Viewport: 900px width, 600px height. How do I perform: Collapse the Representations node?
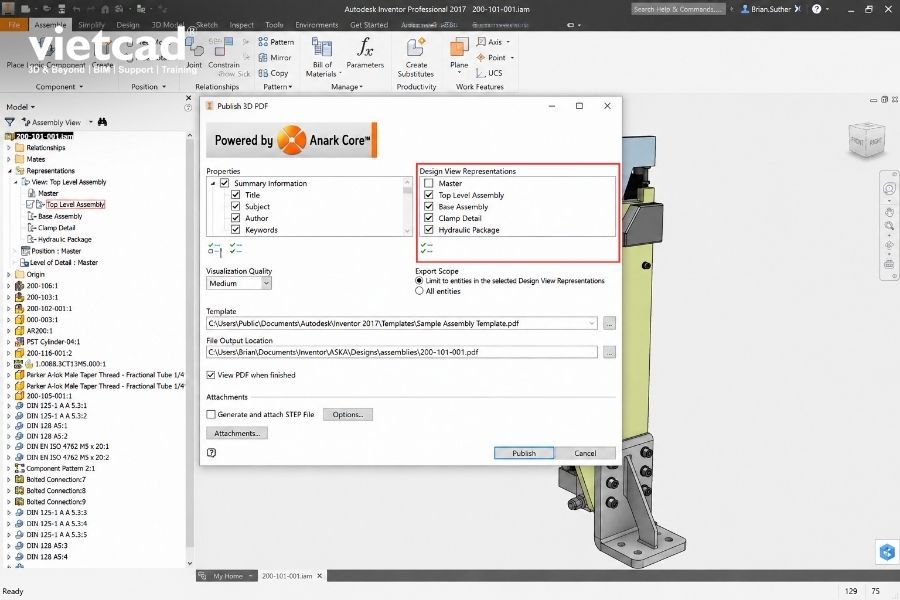coord(9,171)
